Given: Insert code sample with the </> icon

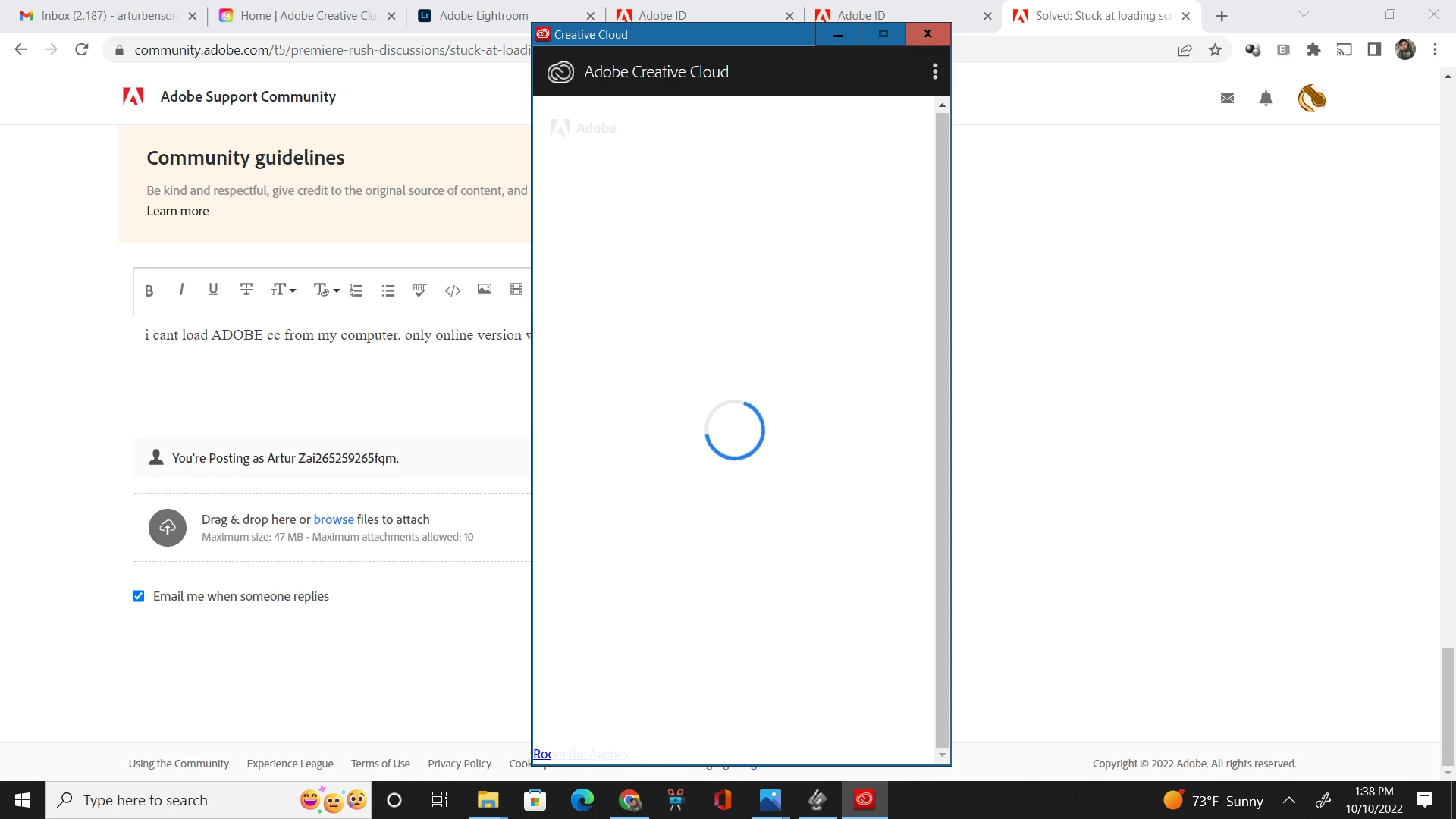Looking at the screenshot, I should point(453,290).
